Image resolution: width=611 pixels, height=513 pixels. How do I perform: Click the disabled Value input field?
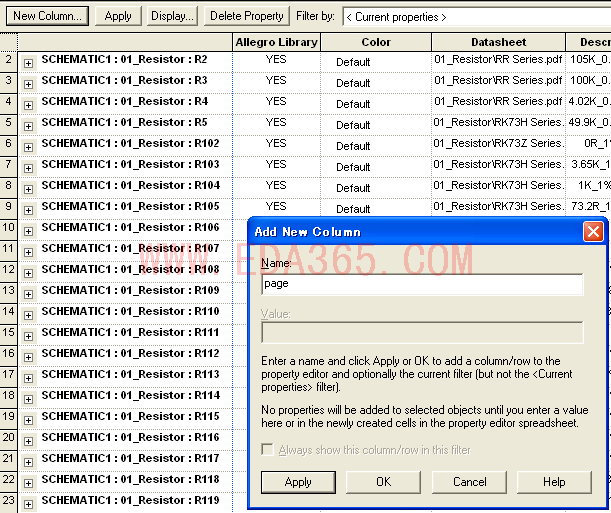422,332
